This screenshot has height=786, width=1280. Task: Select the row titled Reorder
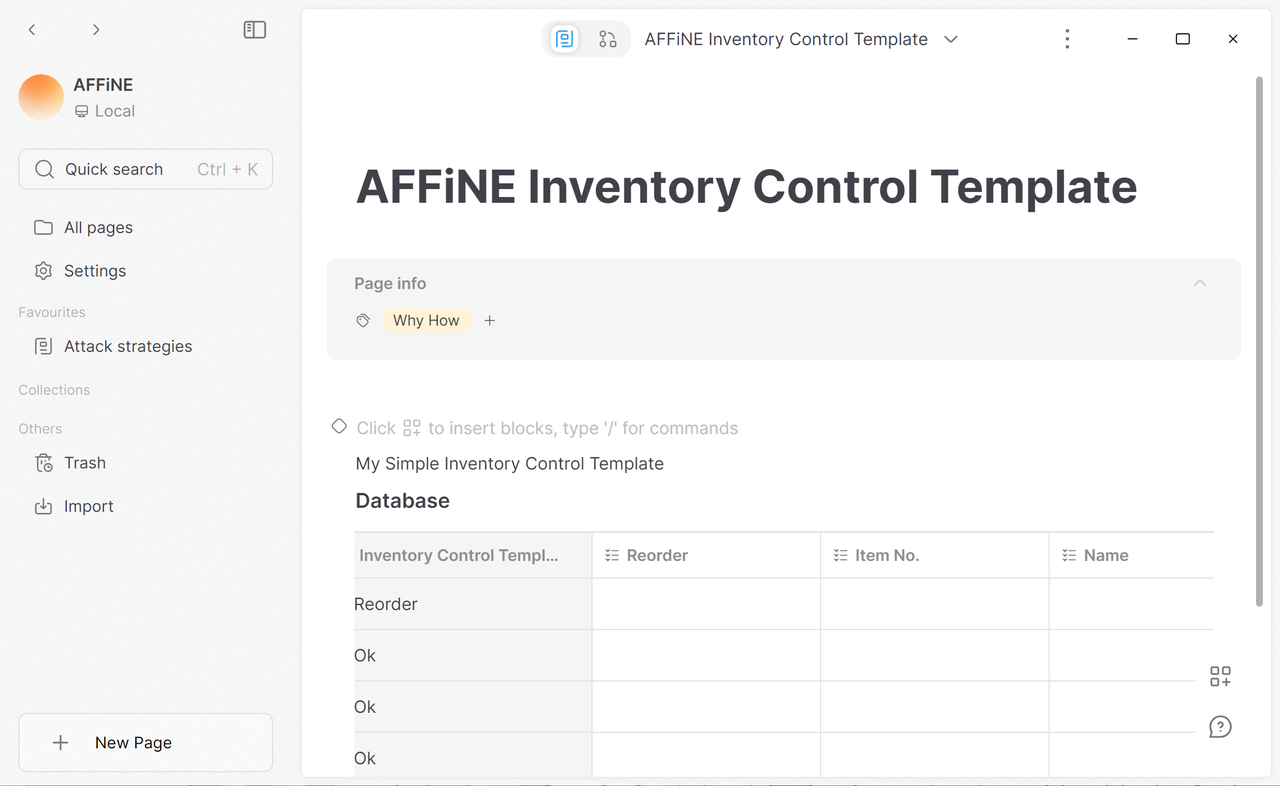(x=473, y=604)
